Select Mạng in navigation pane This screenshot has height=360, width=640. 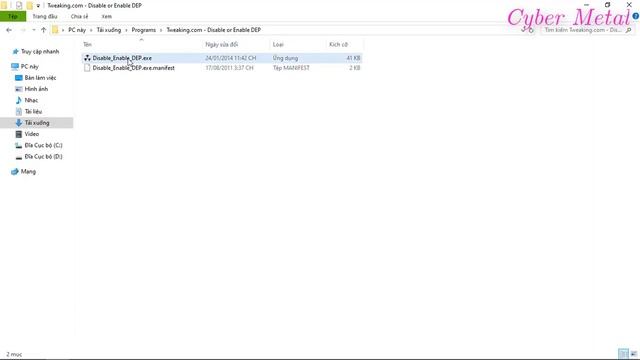point(28,171)
